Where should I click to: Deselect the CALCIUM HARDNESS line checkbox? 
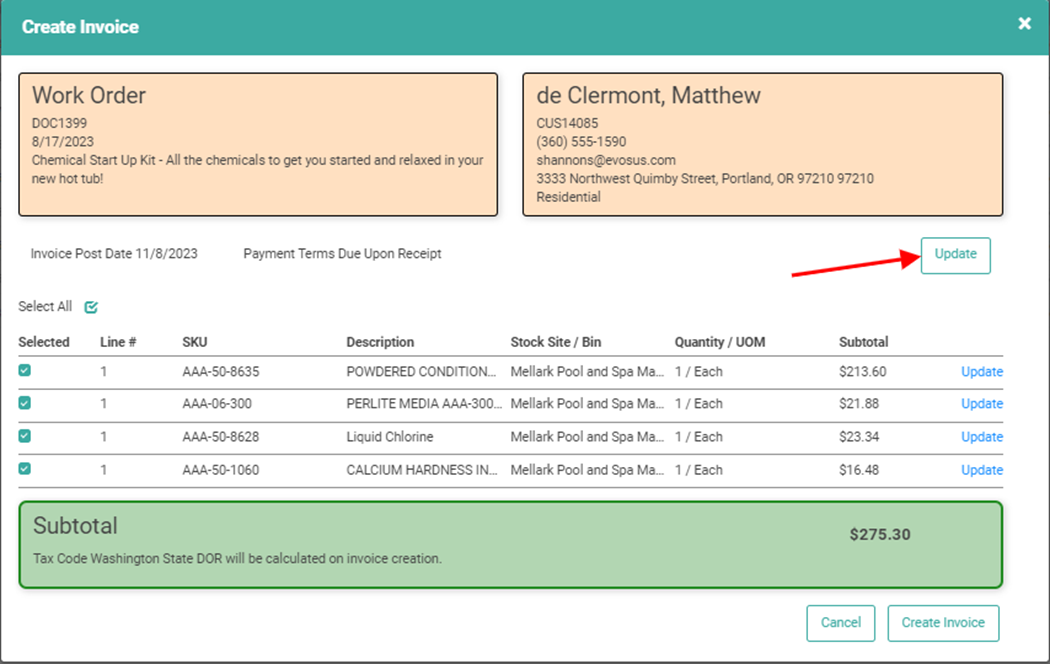(x=25, y=469)
